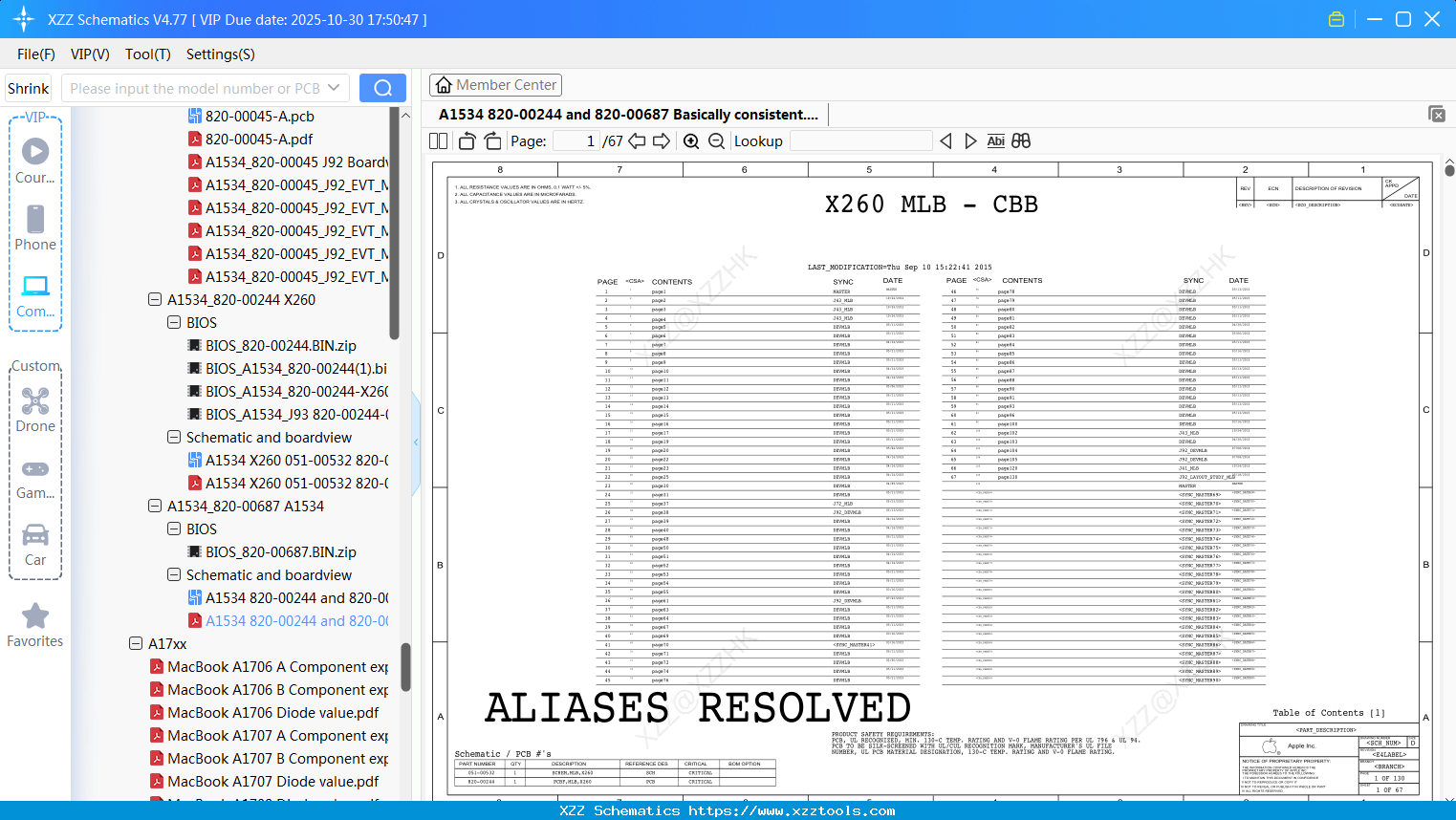Find previous lookup match

[945, 141]
